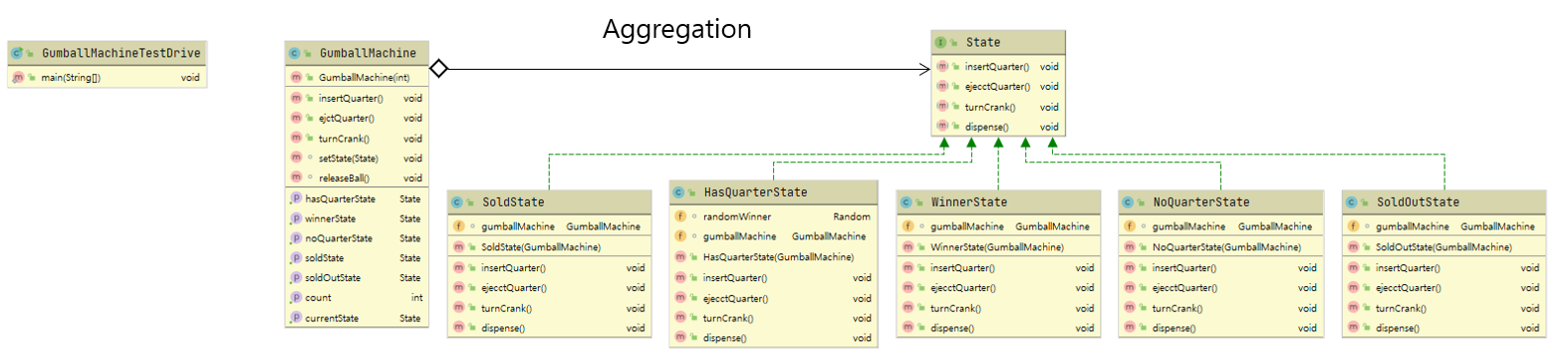Click method icon beside NoQuarterState(GumballMachine) constructor

pos(1130,246)
